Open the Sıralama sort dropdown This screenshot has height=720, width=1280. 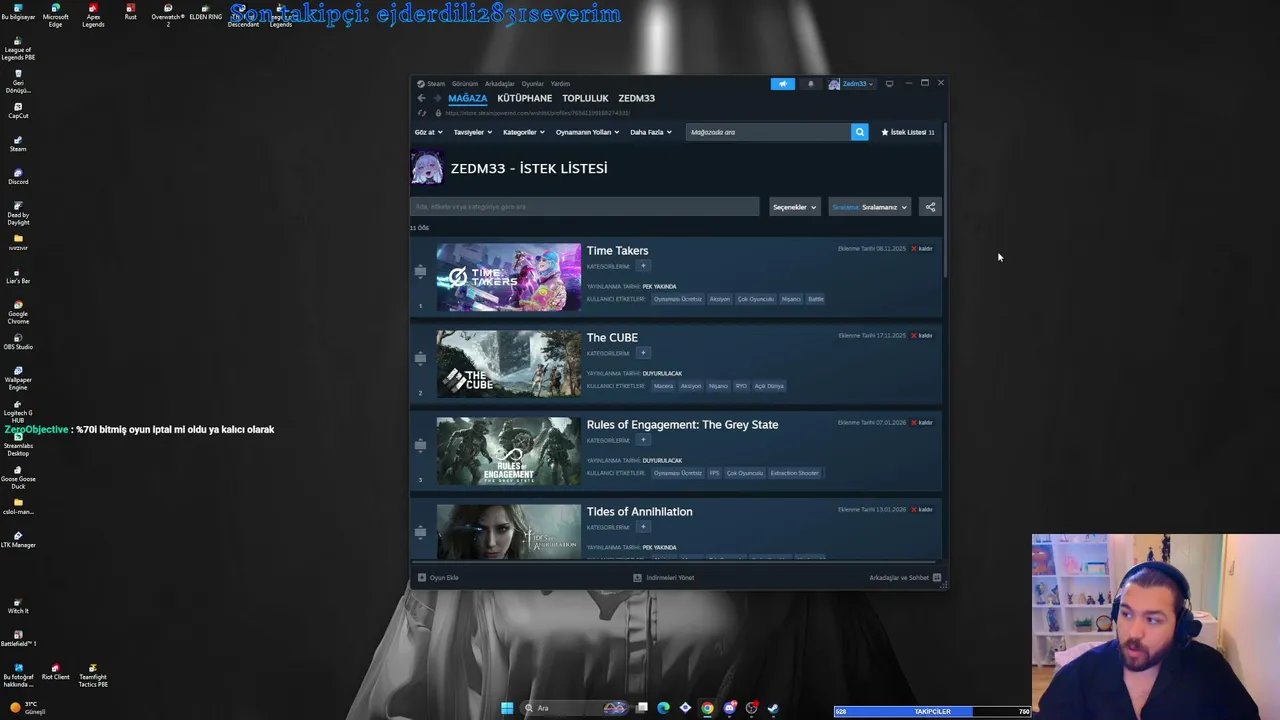(x=869, y=207)
